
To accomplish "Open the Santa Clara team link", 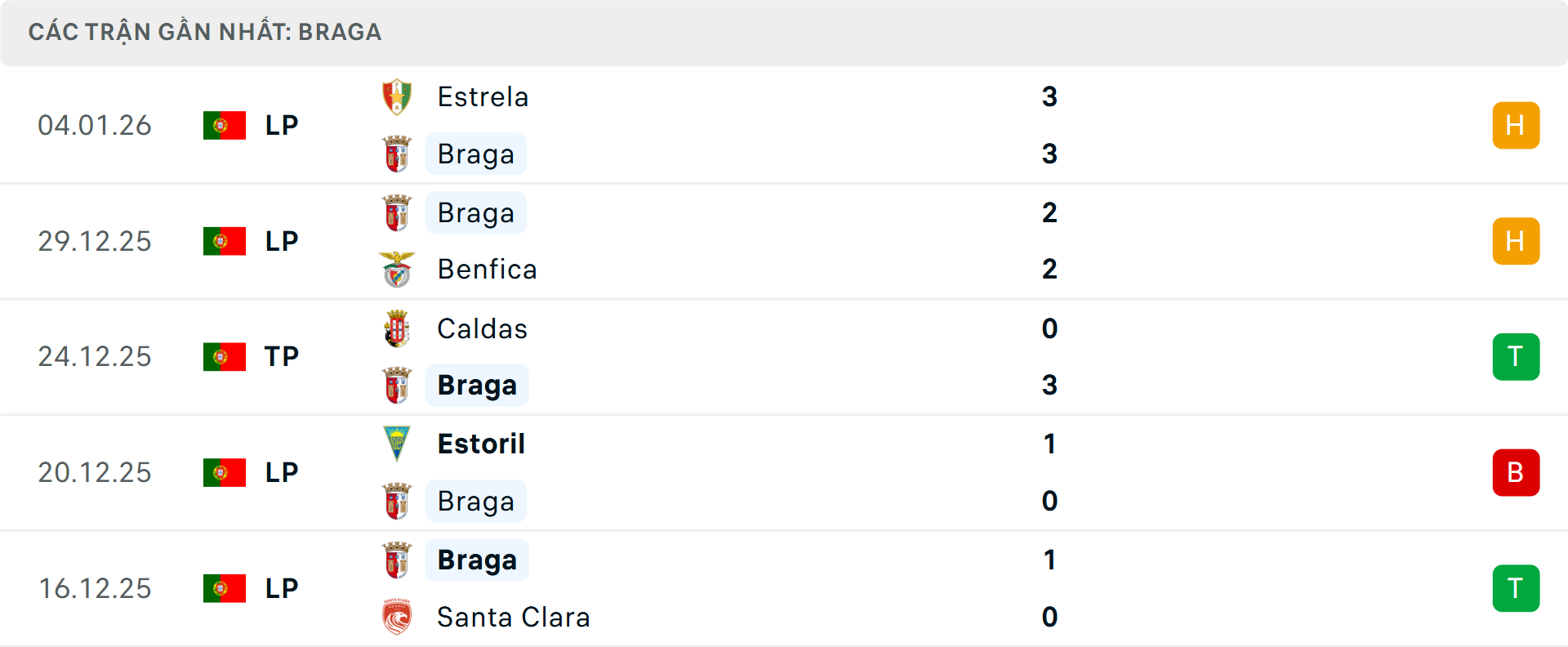I will [513, 617].
